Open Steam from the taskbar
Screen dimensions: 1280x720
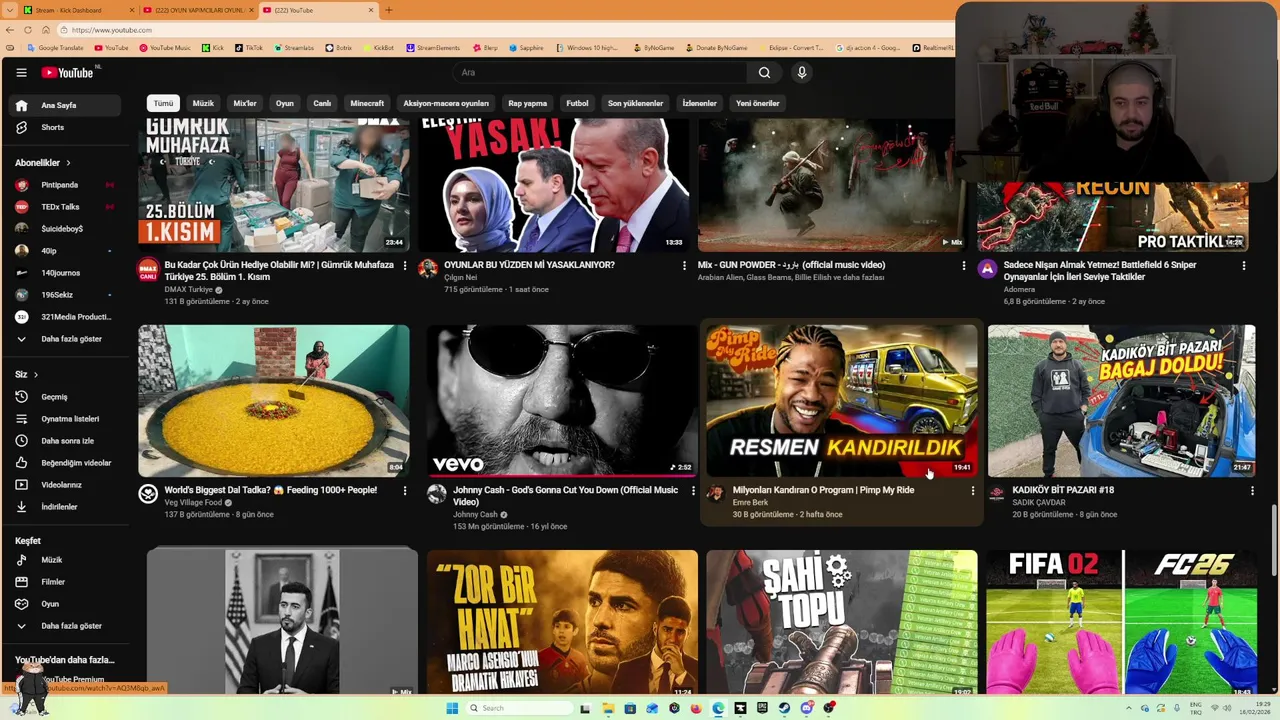784,708
